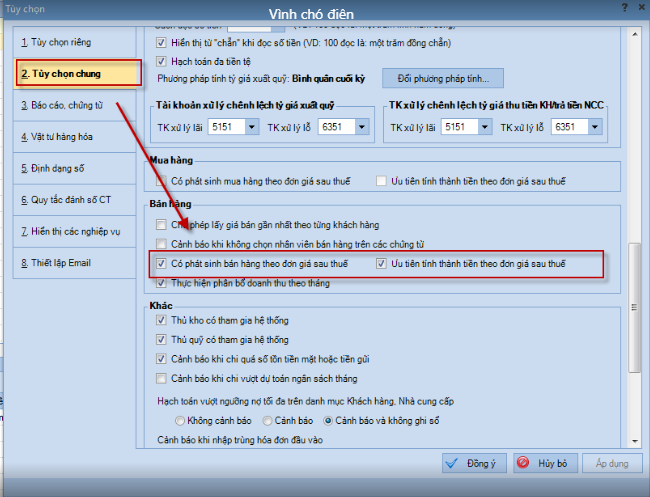Click the 6351 field under xuất quỹ
Screen dimensions: 650x497
[337, 127]
